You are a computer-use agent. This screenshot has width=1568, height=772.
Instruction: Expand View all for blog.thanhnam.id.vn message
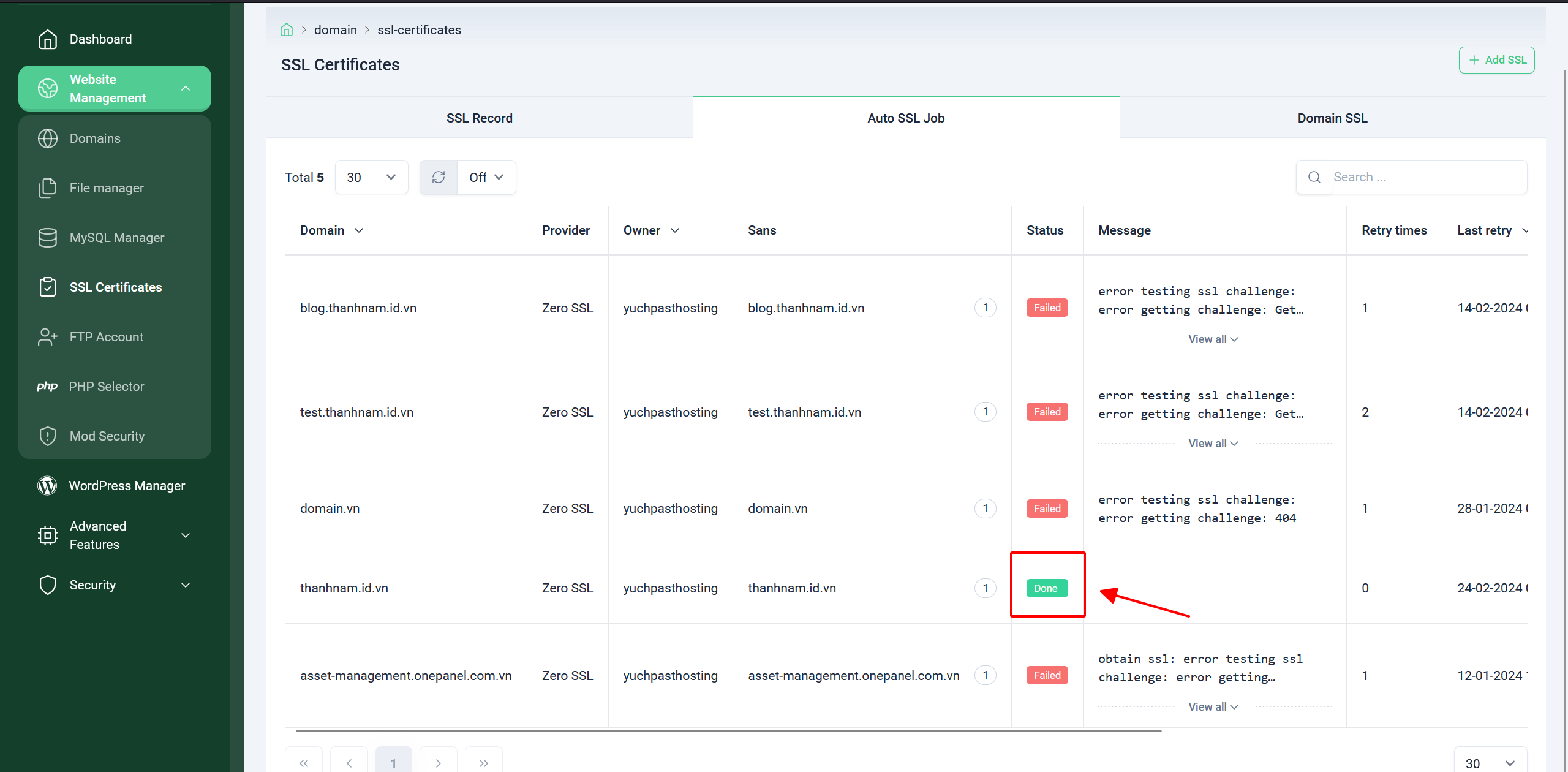click(x=1213, y=339)
